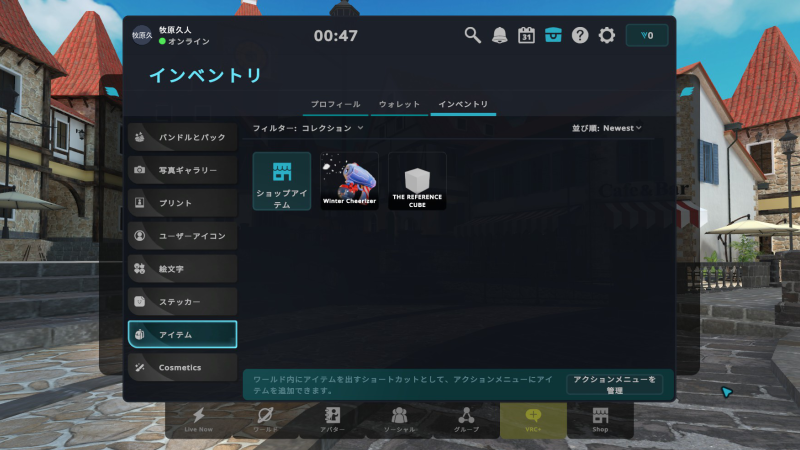Open the Live Now lightning icon
Viewport: 800px width, 450px height.
[198, 418]
